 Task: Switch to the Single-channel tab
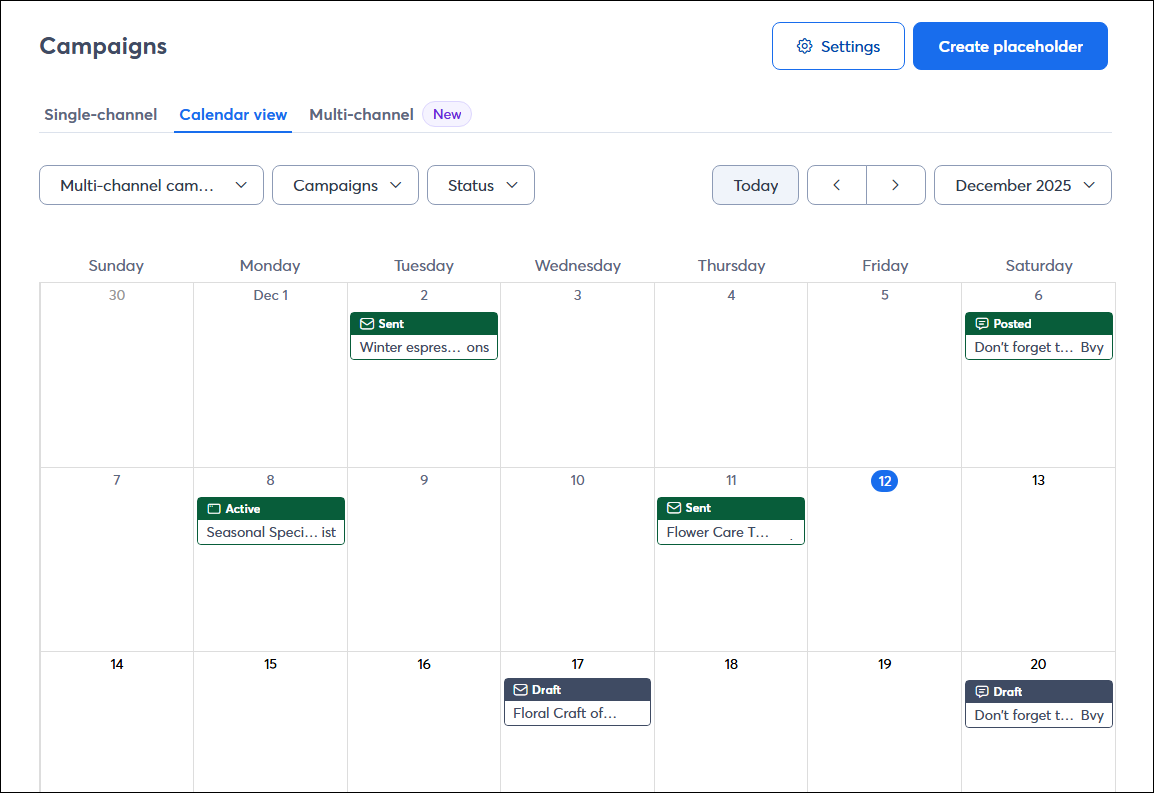[100, 114]
